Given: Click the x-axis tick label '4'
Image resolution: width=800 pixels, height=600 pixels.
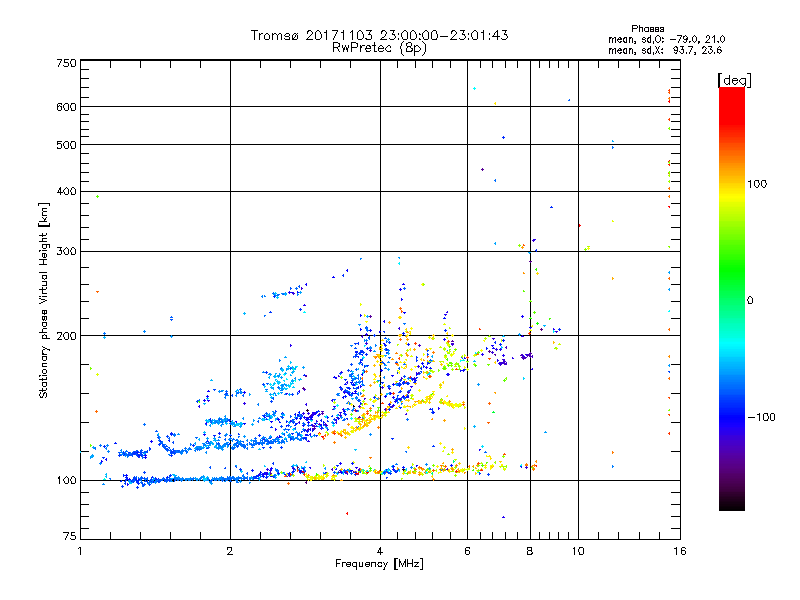Looking at the screenshot, I should point(380,551).
